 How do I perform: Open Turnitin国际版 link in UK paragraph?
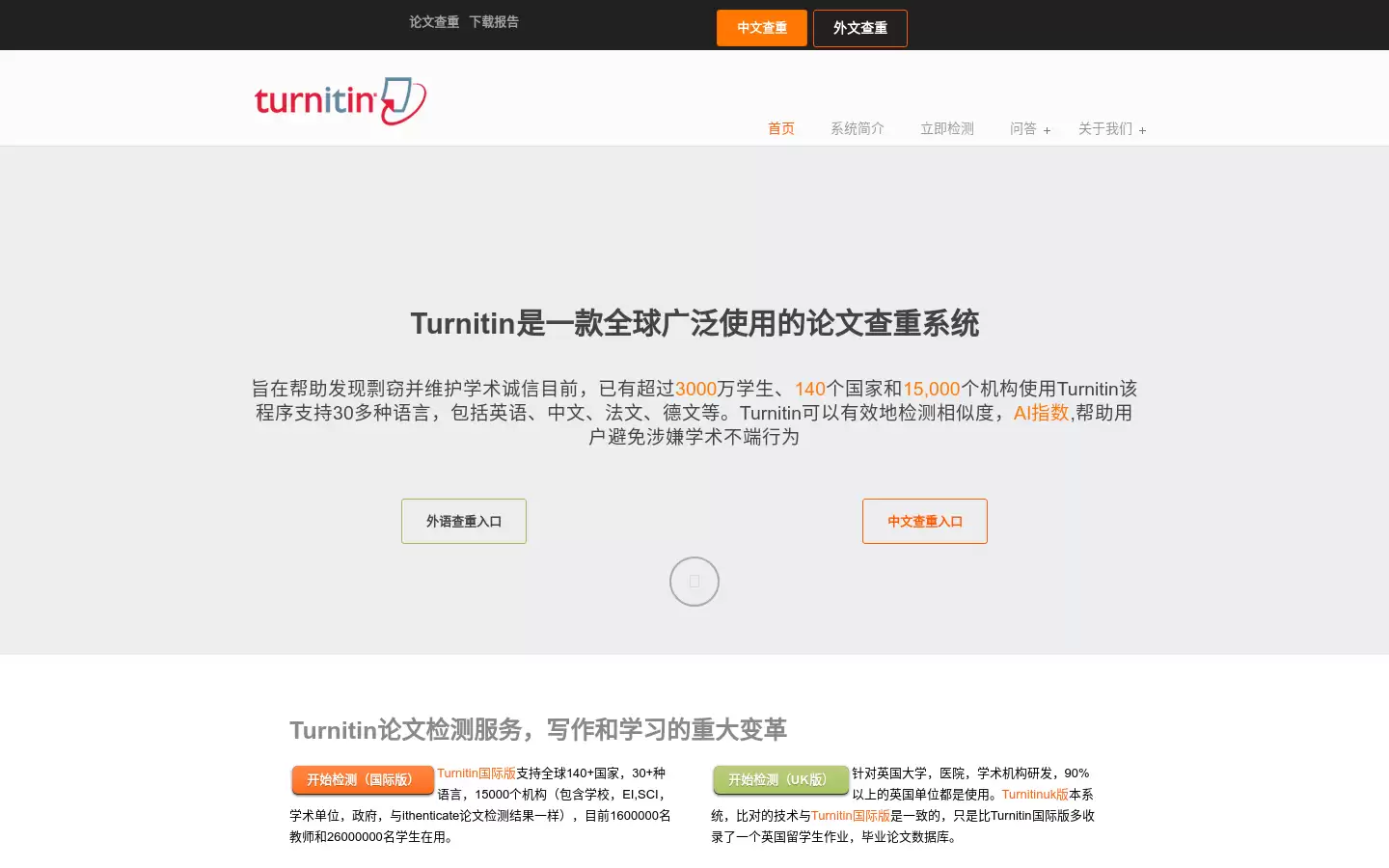[851, 816]
